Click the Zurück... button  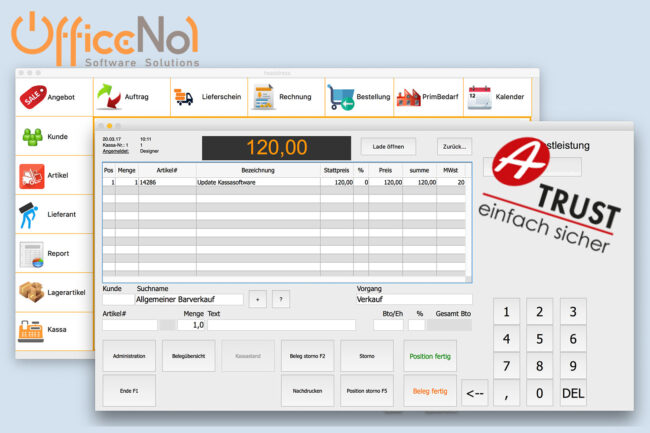(453, 146)
